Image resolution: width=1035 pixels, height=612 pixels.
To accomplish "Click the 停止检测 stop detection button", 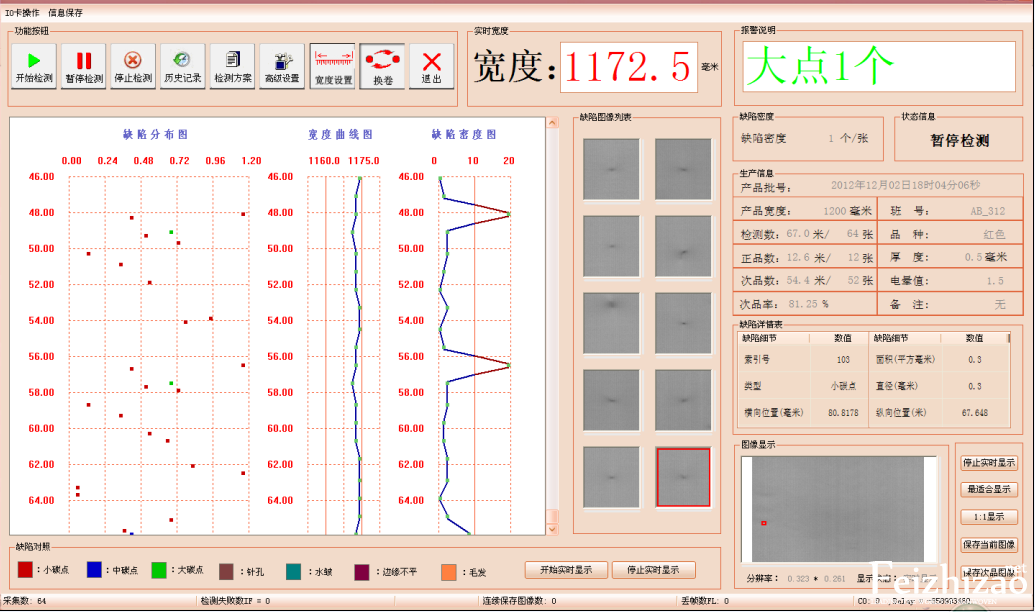I will pos(133,66).
